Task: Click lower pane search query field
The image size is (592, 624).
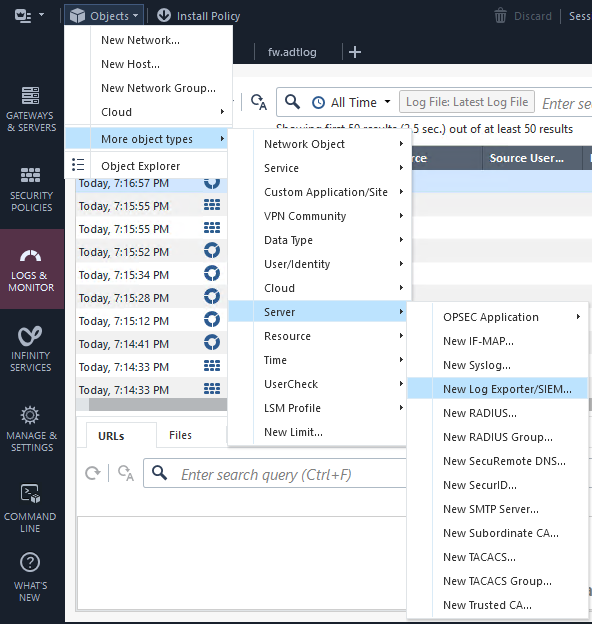Action: pyautogui.click(x=275, y=473)
